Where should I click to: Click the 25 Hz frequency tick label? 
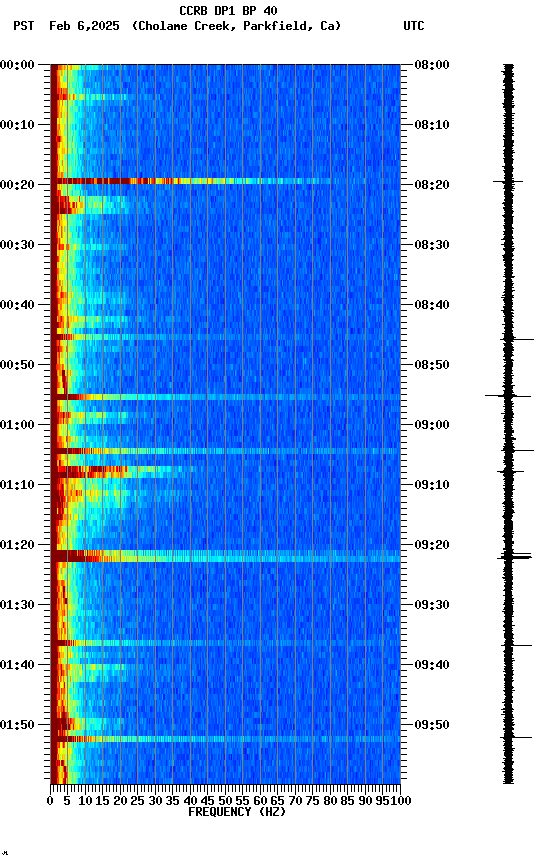[x=137, y=801]
